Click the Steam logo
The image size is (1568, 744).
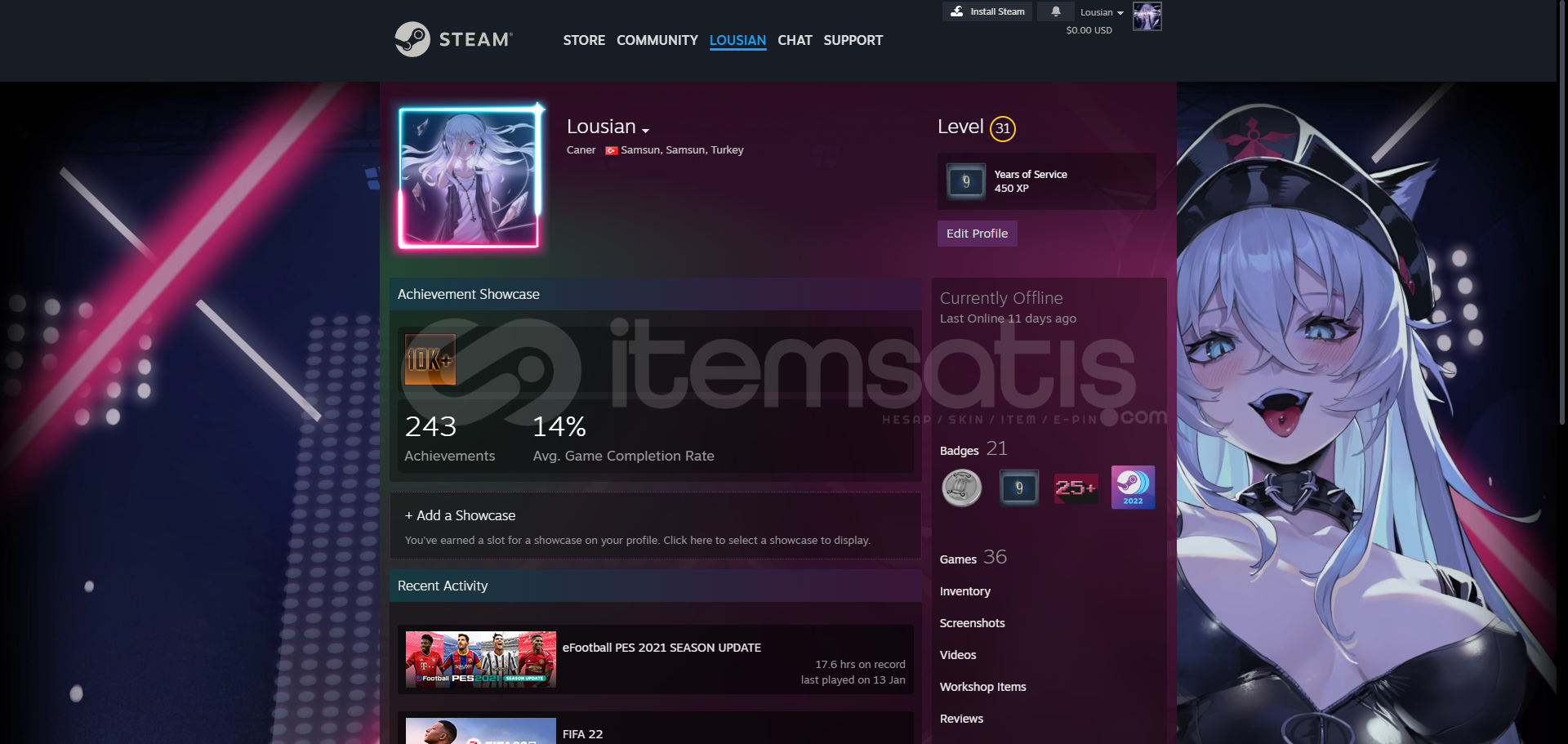[x=453, y=39]
